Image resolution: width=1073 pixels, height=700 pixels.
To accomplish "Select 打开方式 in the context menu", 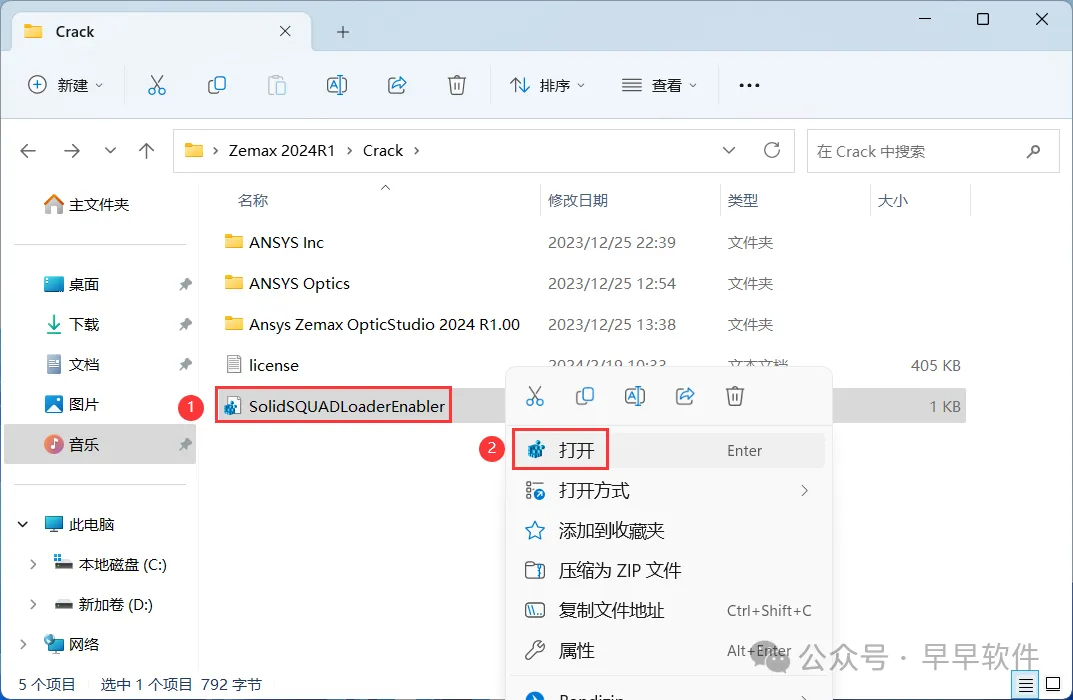I will [x=669, y=491].
